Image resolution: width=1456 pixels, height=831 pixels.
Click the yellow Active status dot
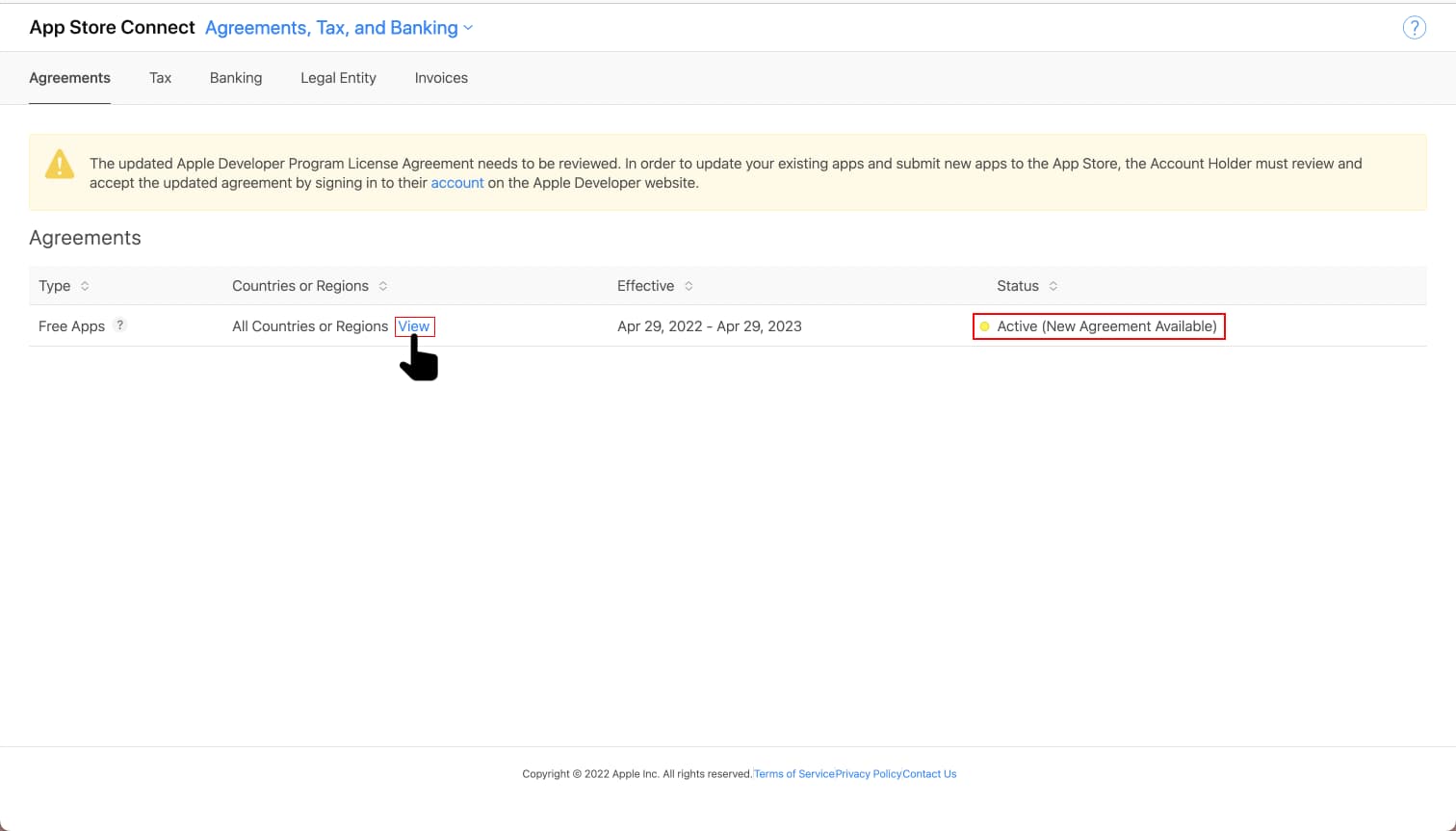click(983, 326)
